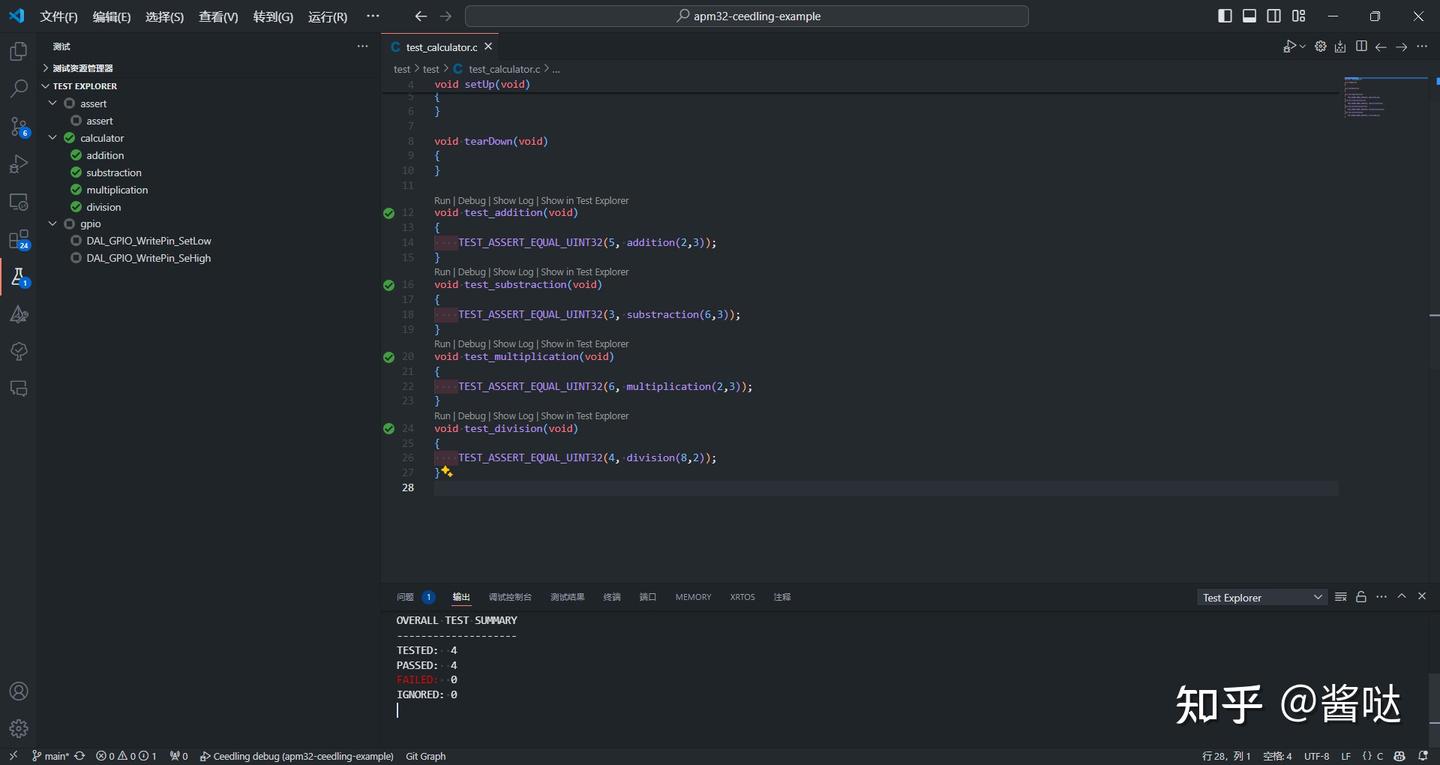Toggle the panel layout button in title bar
This screenshot has height=765, width=1440.
[x=1249, y=16]
